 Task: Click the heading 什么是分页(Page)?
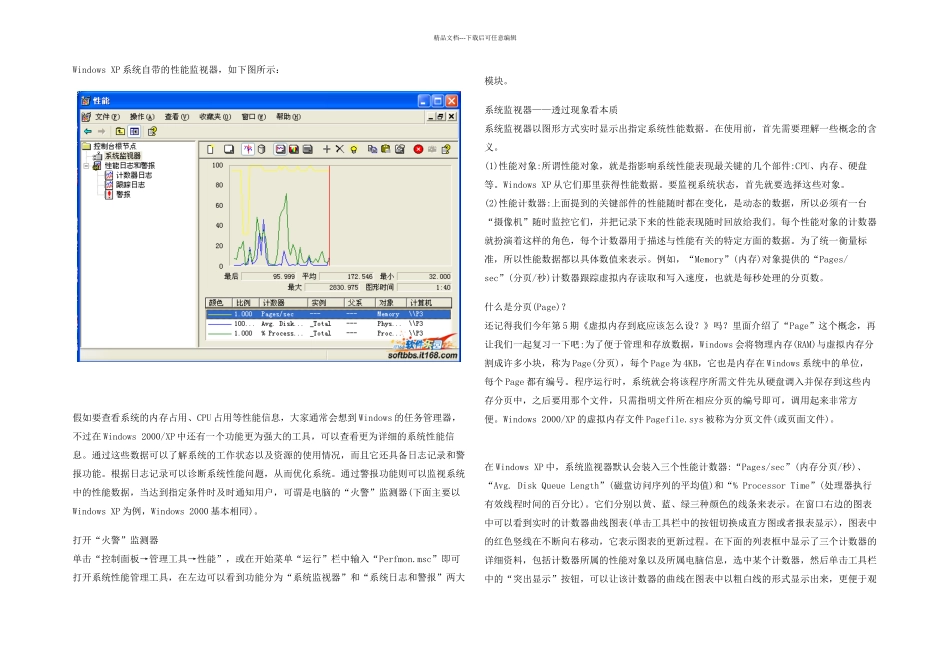point(525,307)
